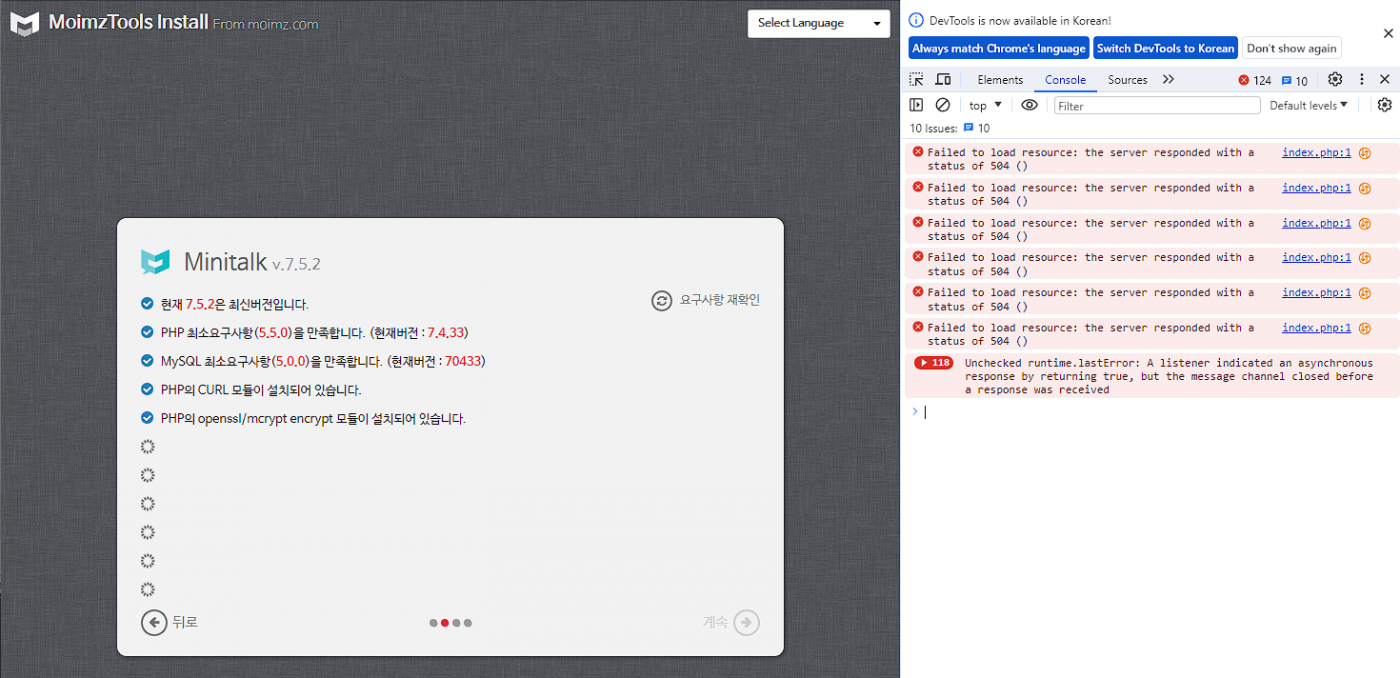The width and height of the screenshot is (1400, 678).
Task: Click the MoimzTools logo icon in the header
Action: tap(25, 23)
